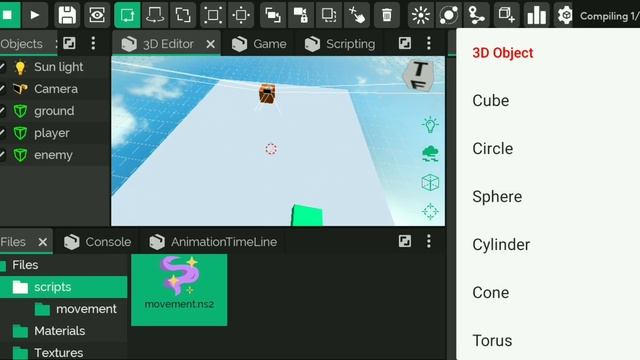The width and height of the screenshot is (640, 360).
Task: Select the ground object in the list
Action: click(x=54, y=111)
